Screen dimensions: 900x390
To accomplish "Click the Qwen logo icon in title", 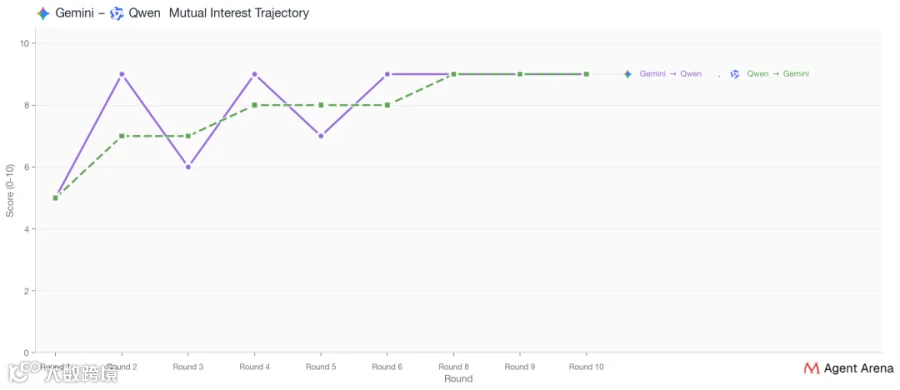I will click(x=117, y=13).
